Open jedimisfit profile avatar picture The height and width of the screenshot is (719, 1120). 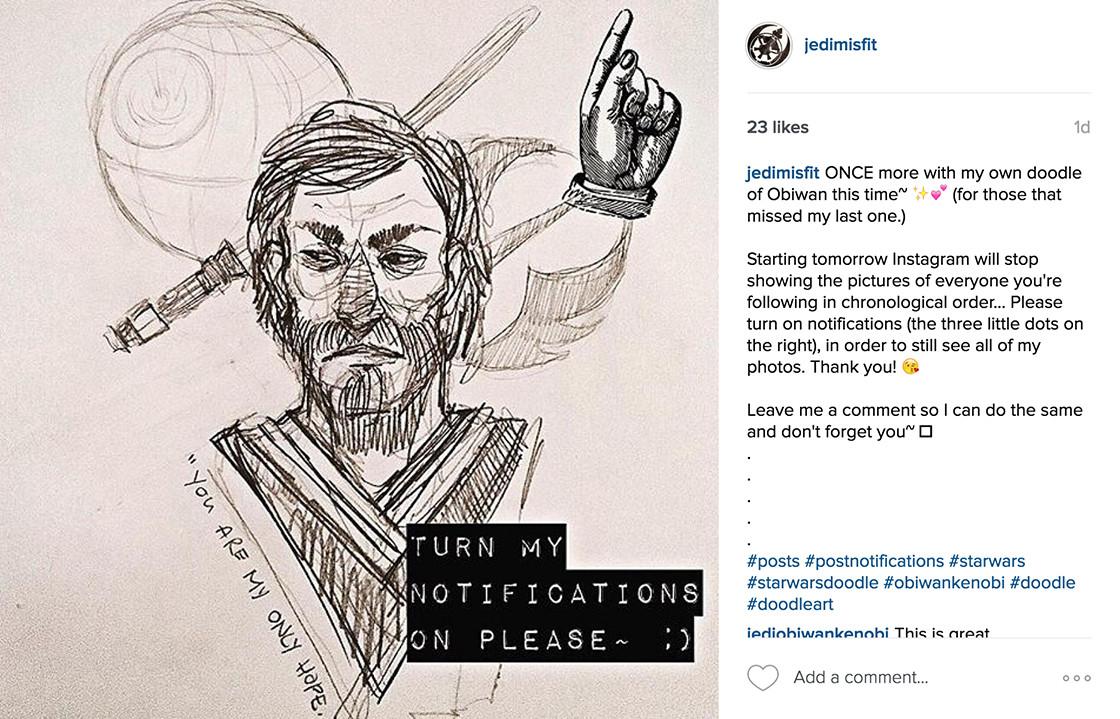point(769,45)
